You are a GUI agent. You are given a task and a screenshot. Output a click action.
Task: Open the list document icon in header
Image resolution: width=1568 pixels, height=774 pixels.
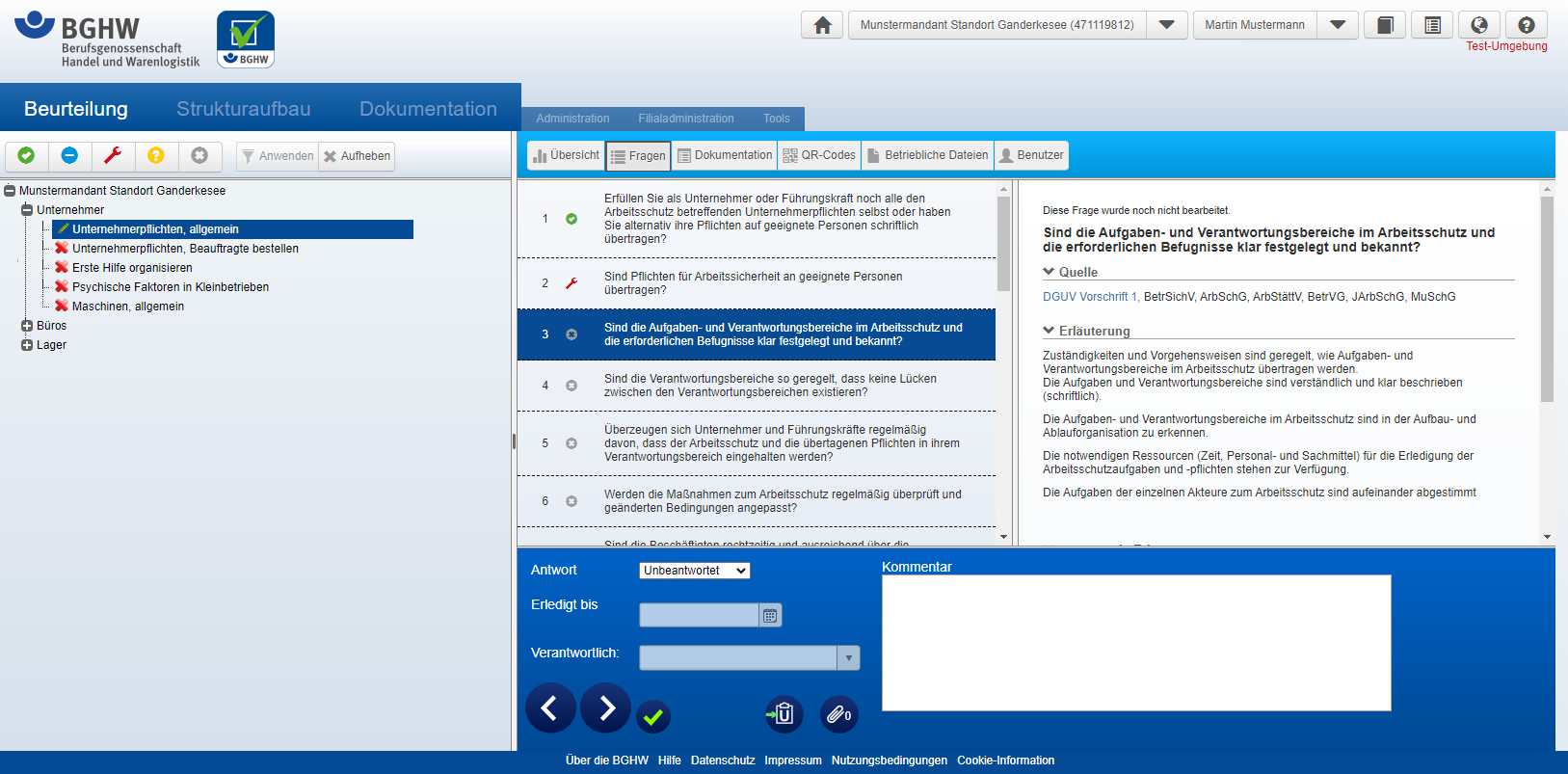1432,25
